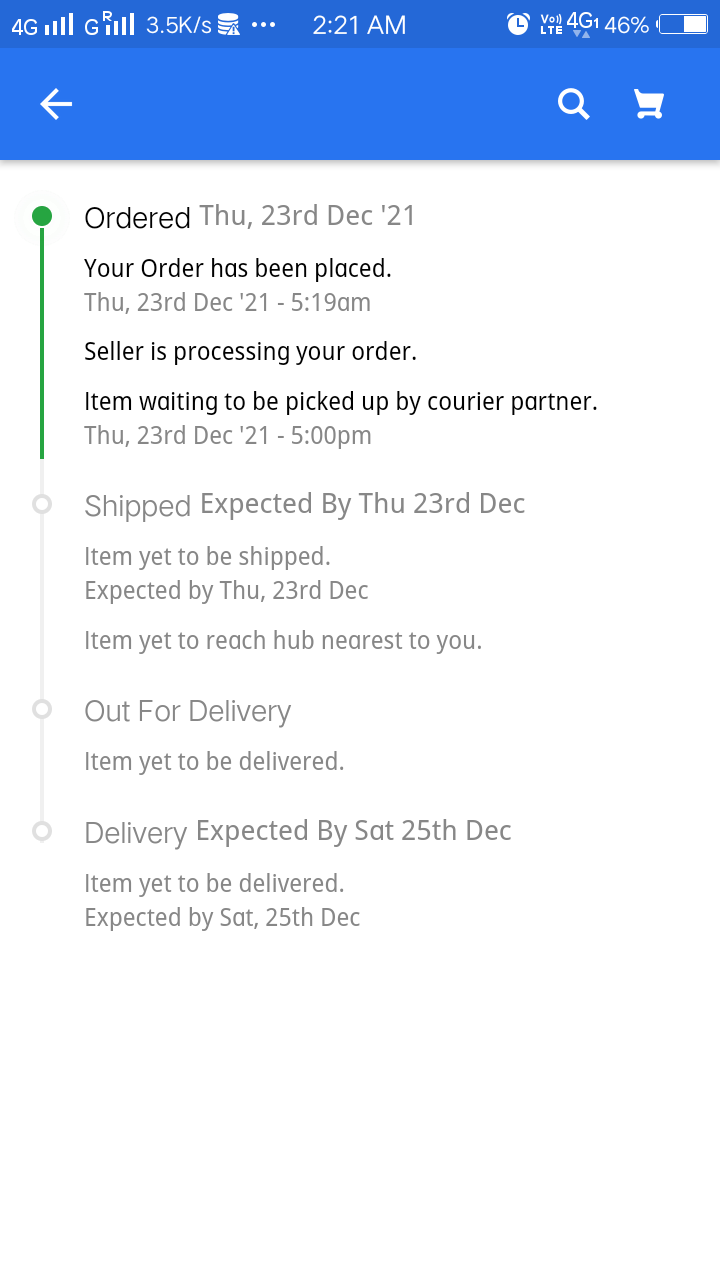This screenshot has height=1280, width=720.
Task: Select the green Ordered status dot
Action: [42, 216]
